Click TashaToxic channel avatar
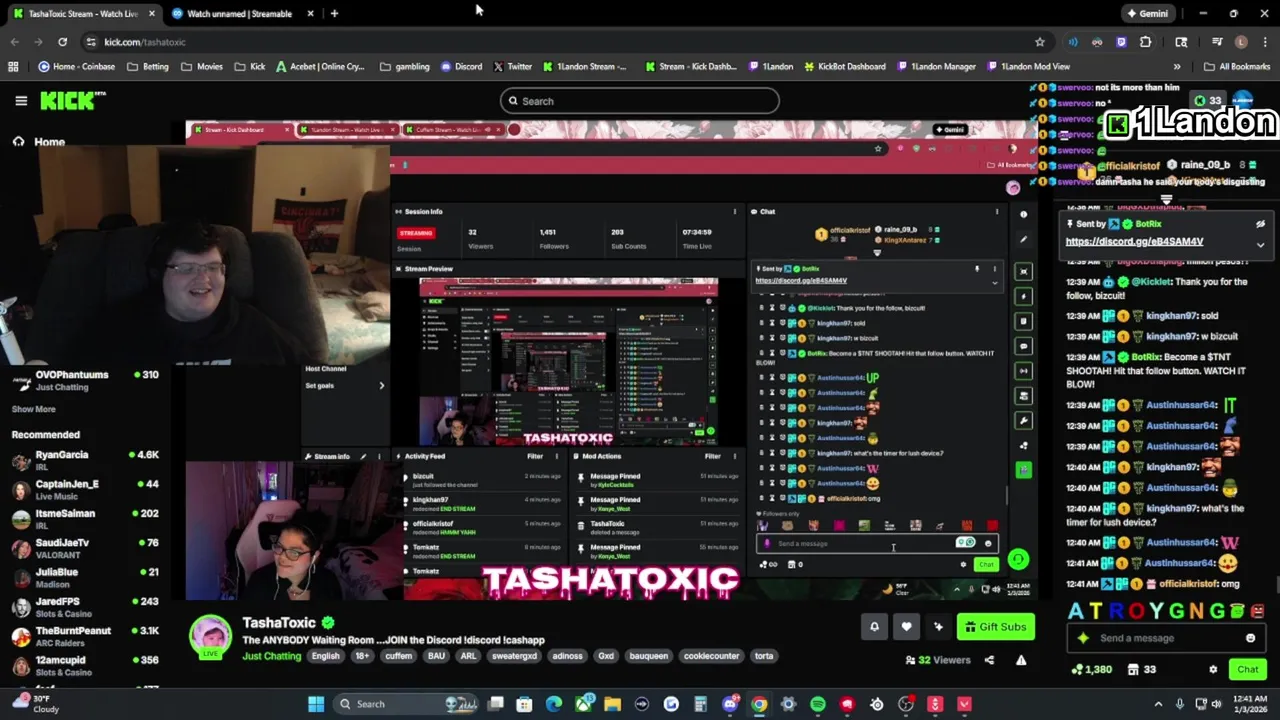The image size is (1280, 720). click(210, 637)
